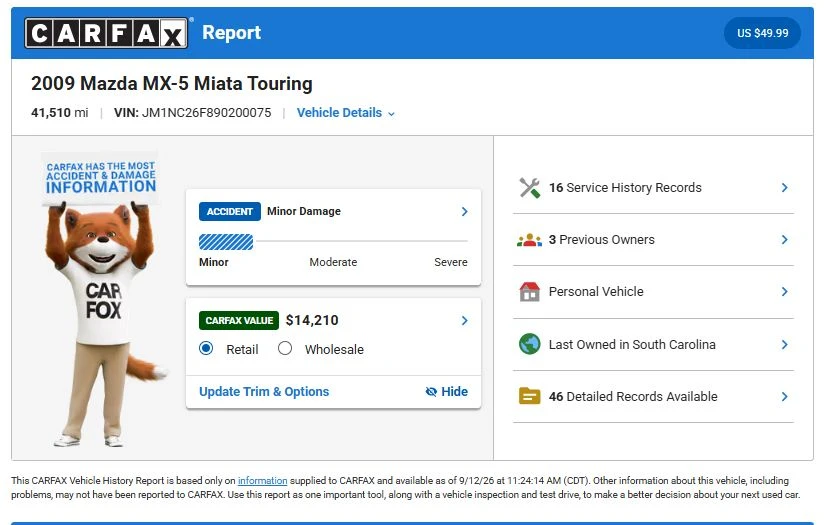Click 'Last Owned in South Carolina' text
The width and height of the screenshot is (840, 525).
pyautogui.click(x=632, y=344)
